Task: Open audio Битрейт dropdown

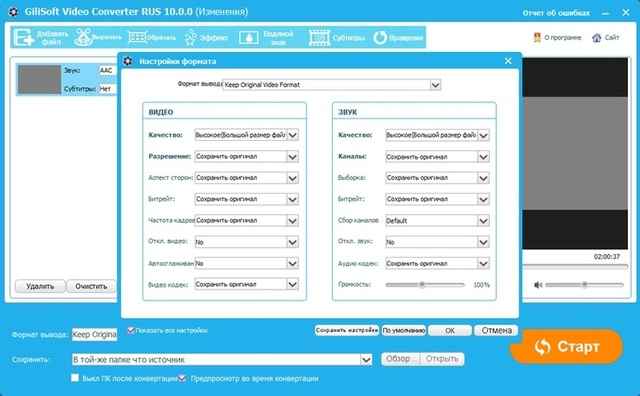Action: 483,199
